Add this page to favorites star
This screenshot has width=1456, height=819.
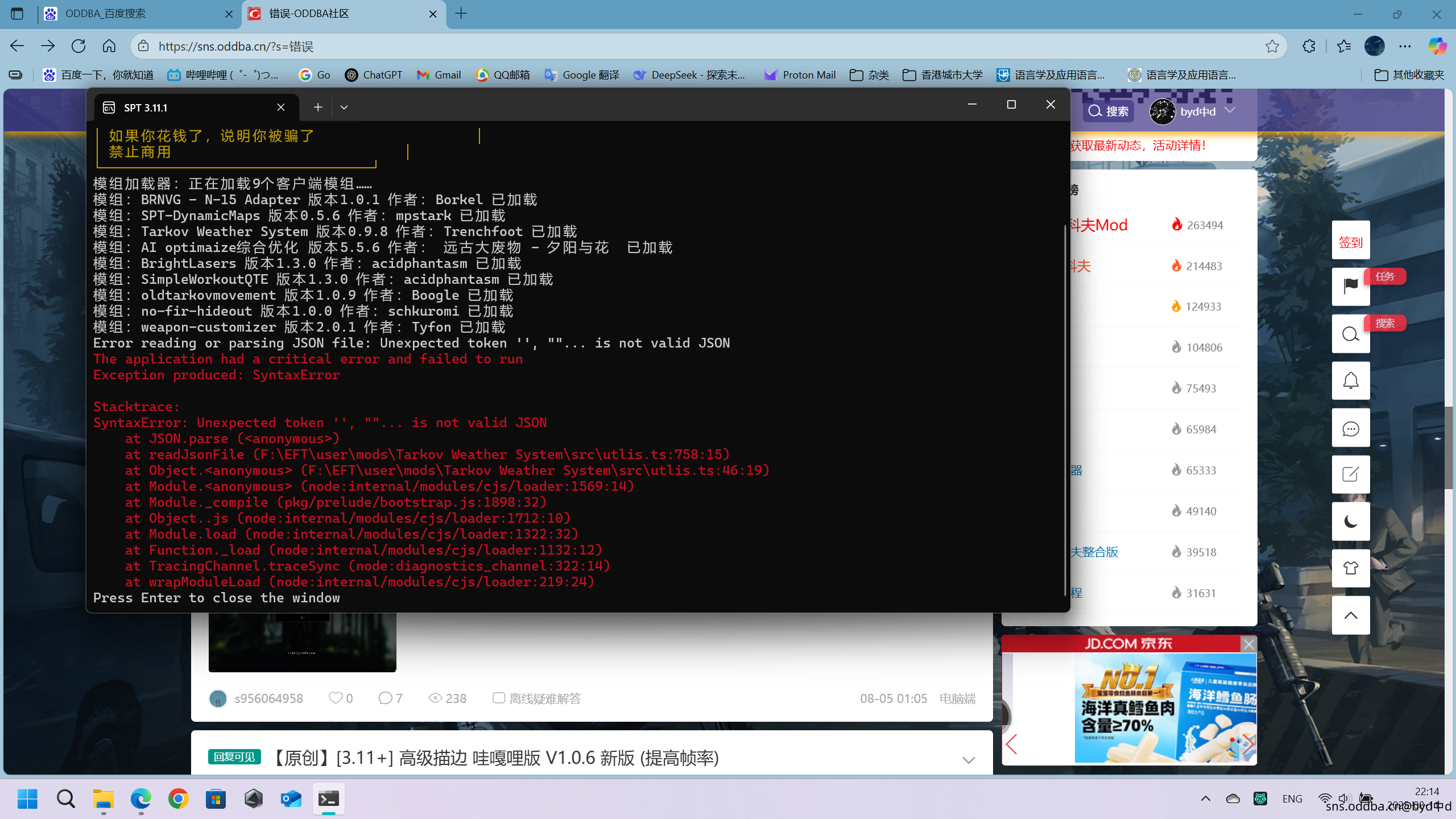point(1272,46)
